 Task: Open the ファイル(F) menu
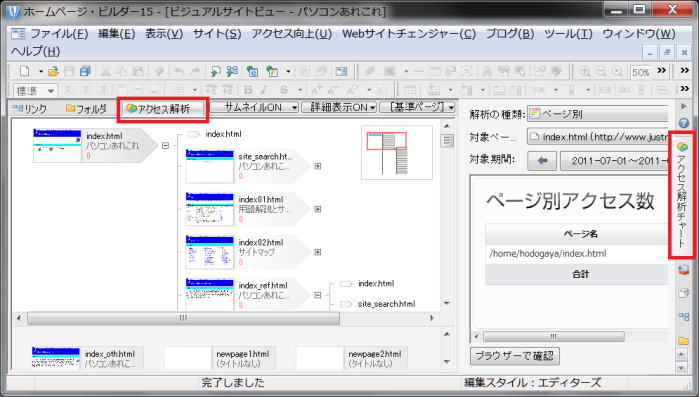59,34
